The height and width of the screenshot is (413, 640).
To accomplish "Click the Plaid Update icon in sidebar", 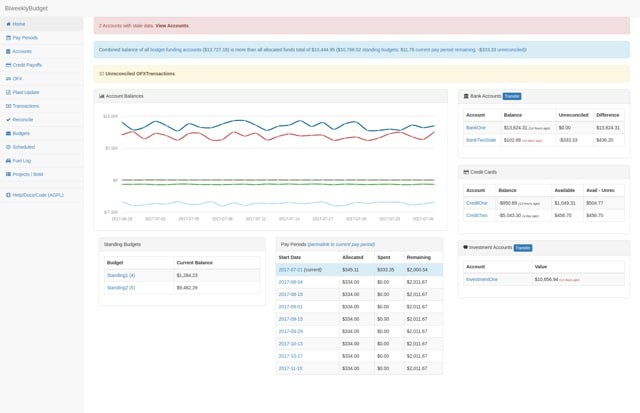I will (8, 92).
